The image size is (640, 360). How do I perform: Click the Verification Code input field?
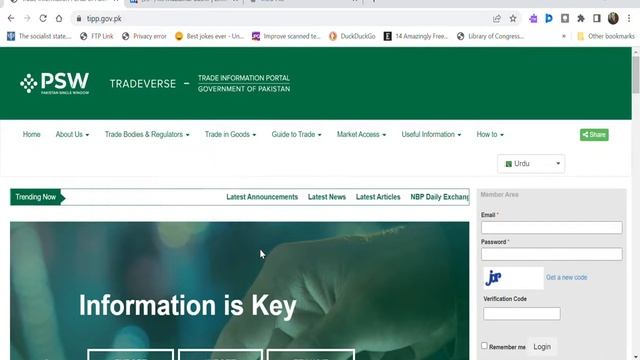[522, 313]
